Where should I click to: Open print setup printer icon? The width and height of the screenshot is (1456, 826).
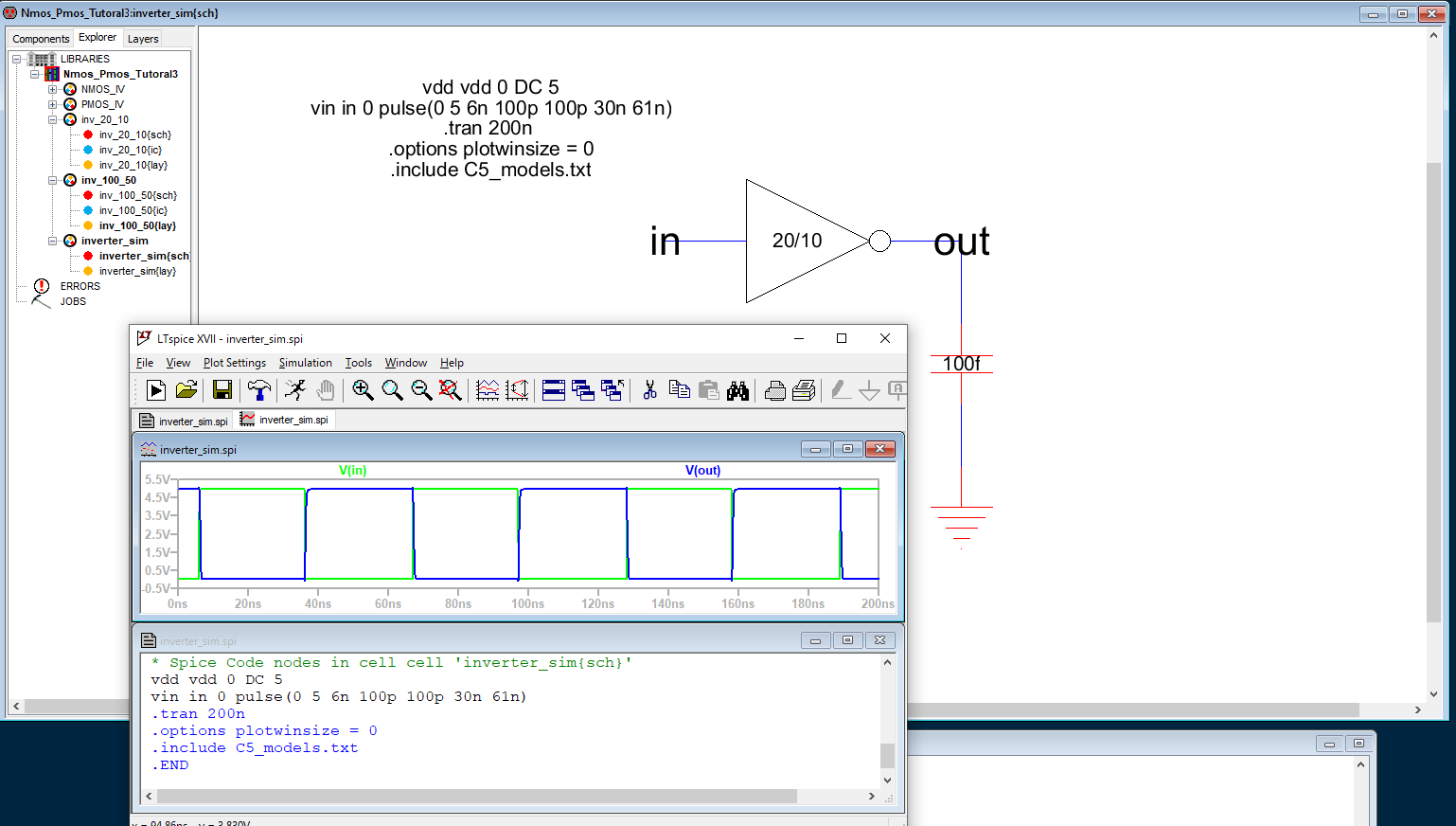[x=774, y=390]
